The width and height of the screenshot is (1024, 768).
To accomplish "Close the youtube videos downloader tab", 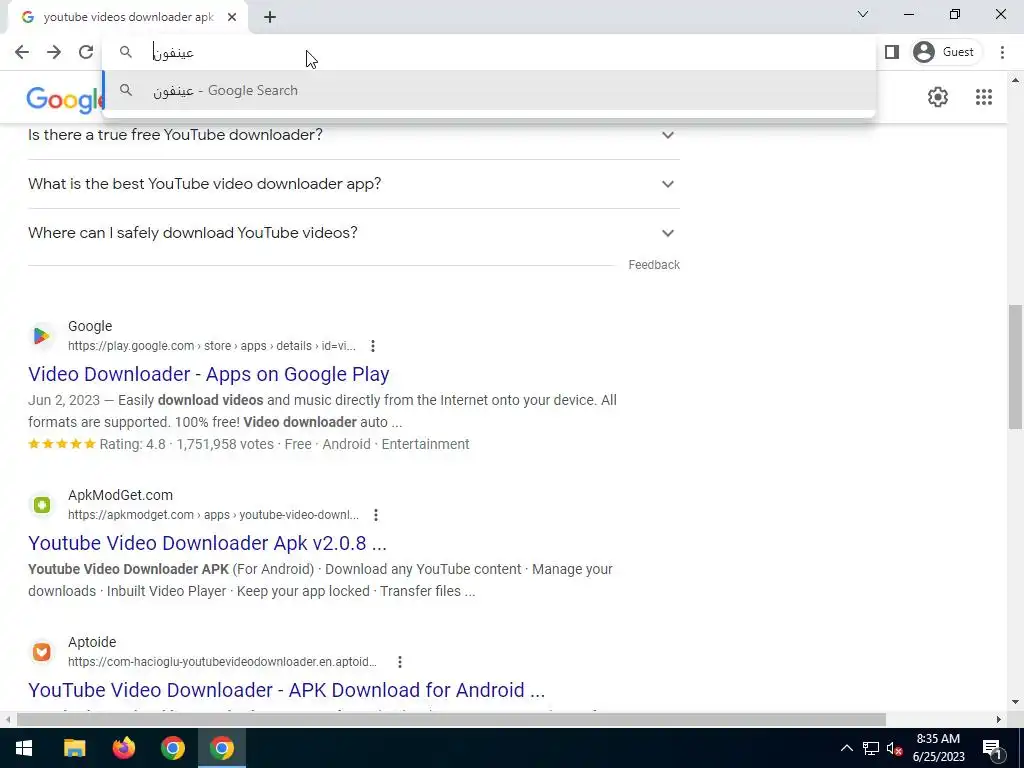I will [x=232, y=17].
